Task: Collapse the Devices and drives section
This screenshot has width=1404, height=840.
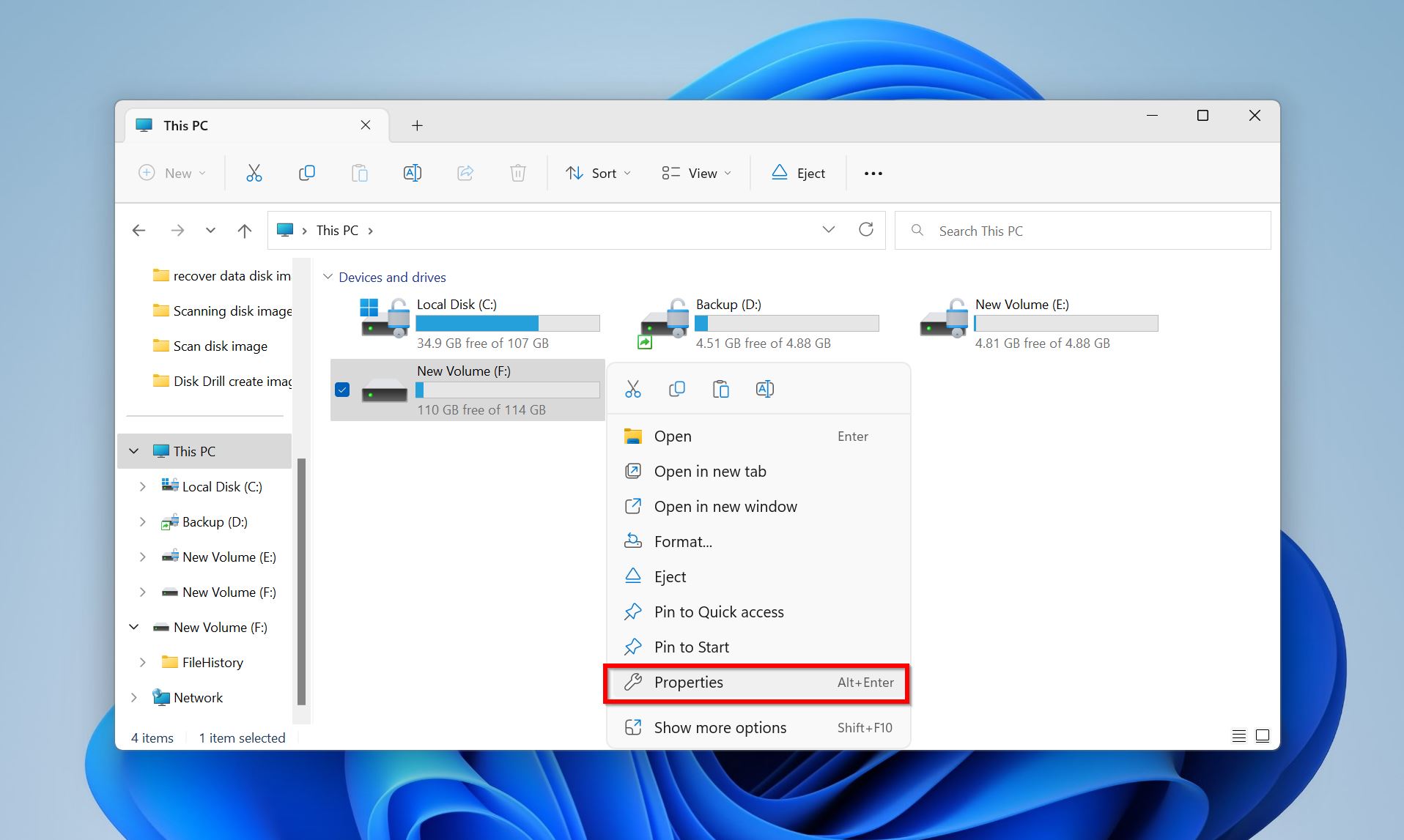Action: [328, 277]
